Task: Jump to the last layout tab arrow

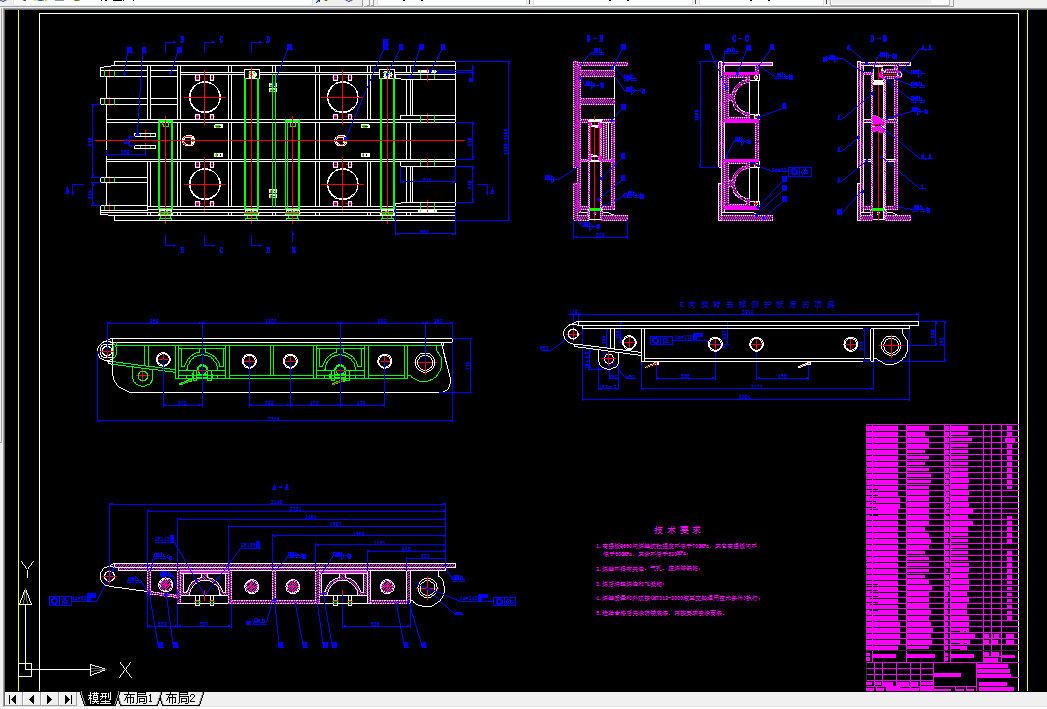Action: coord(67,699)
